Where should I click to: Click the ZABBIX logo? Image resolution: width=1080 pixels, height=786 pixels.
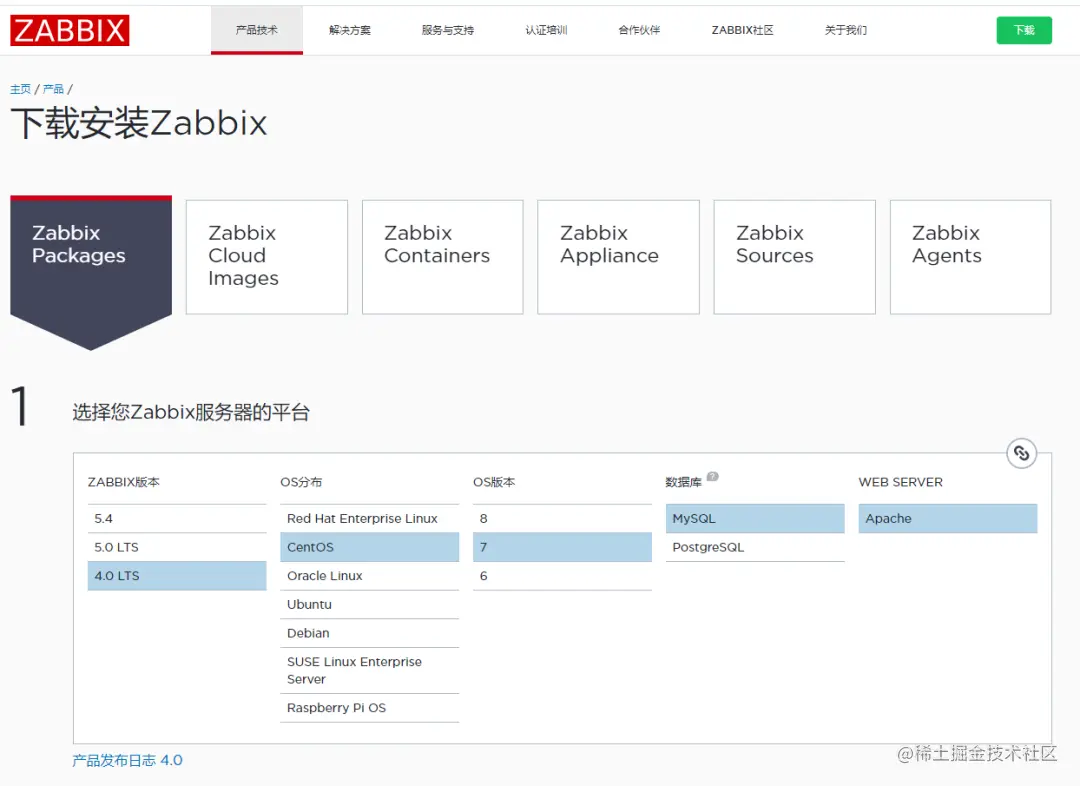[x=70, y=30]
